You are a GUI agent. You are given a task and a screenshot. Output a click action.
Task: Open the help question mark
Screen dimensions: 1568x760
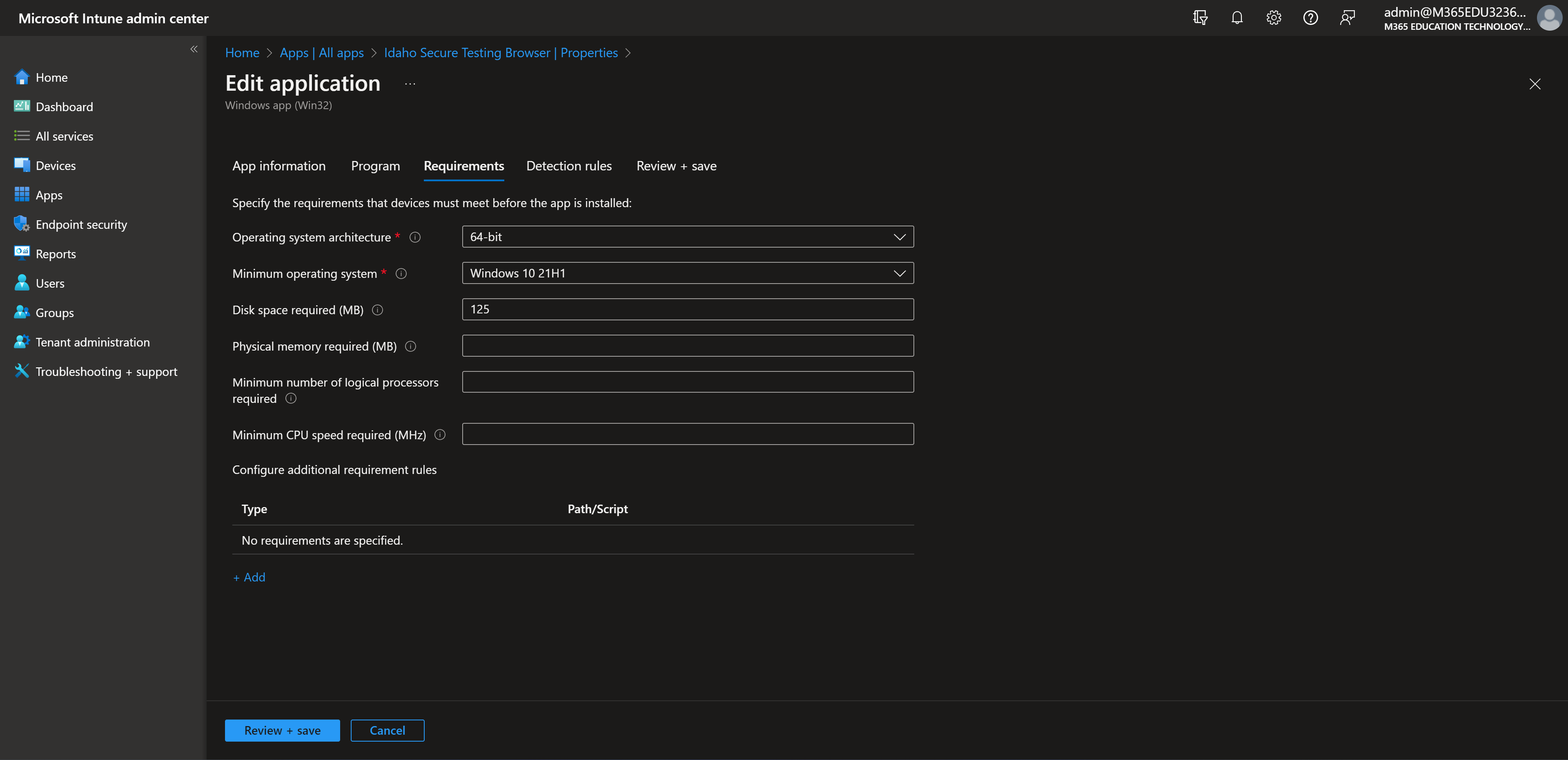(1310, 18)
